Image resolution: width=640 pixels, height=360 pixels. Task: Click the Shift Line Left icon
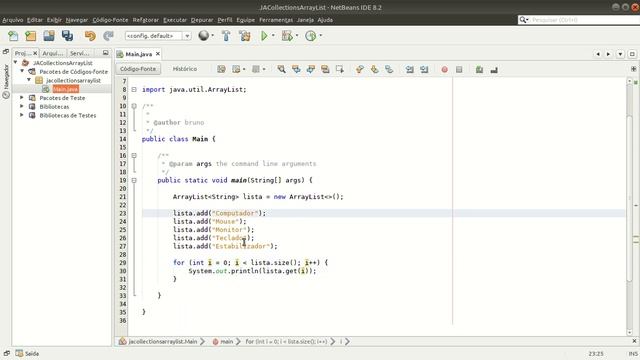(x=409, y=69)
